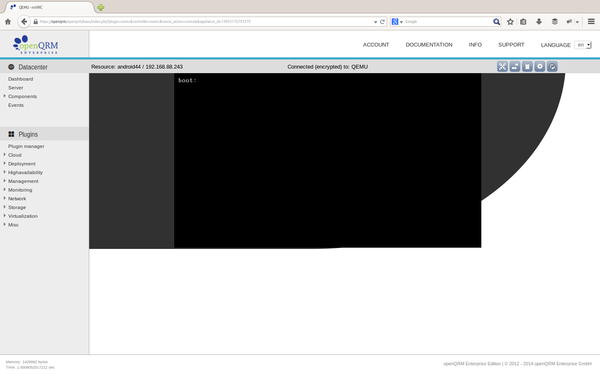
Task: Click the search magnifier icon
Action: coord(496,22)
